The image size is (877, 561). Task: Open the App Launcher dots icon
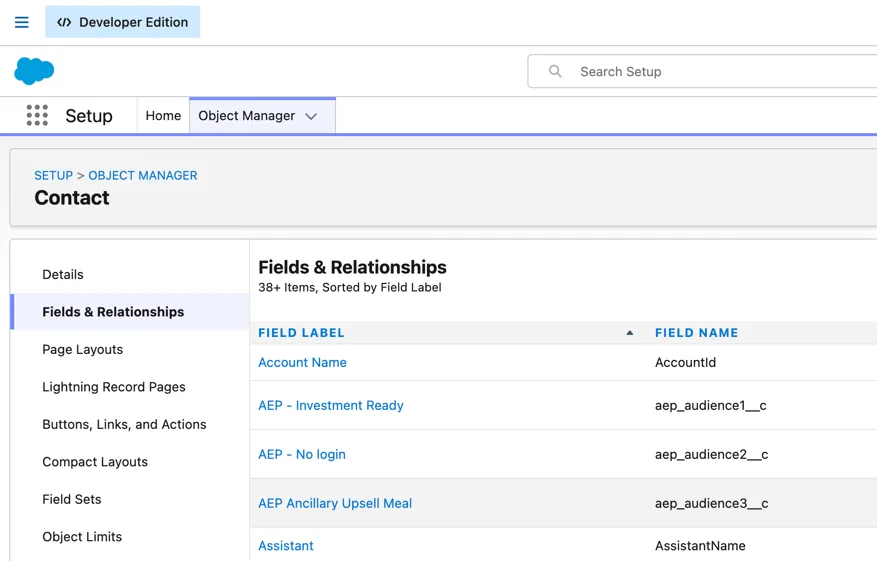pos(37,115)
